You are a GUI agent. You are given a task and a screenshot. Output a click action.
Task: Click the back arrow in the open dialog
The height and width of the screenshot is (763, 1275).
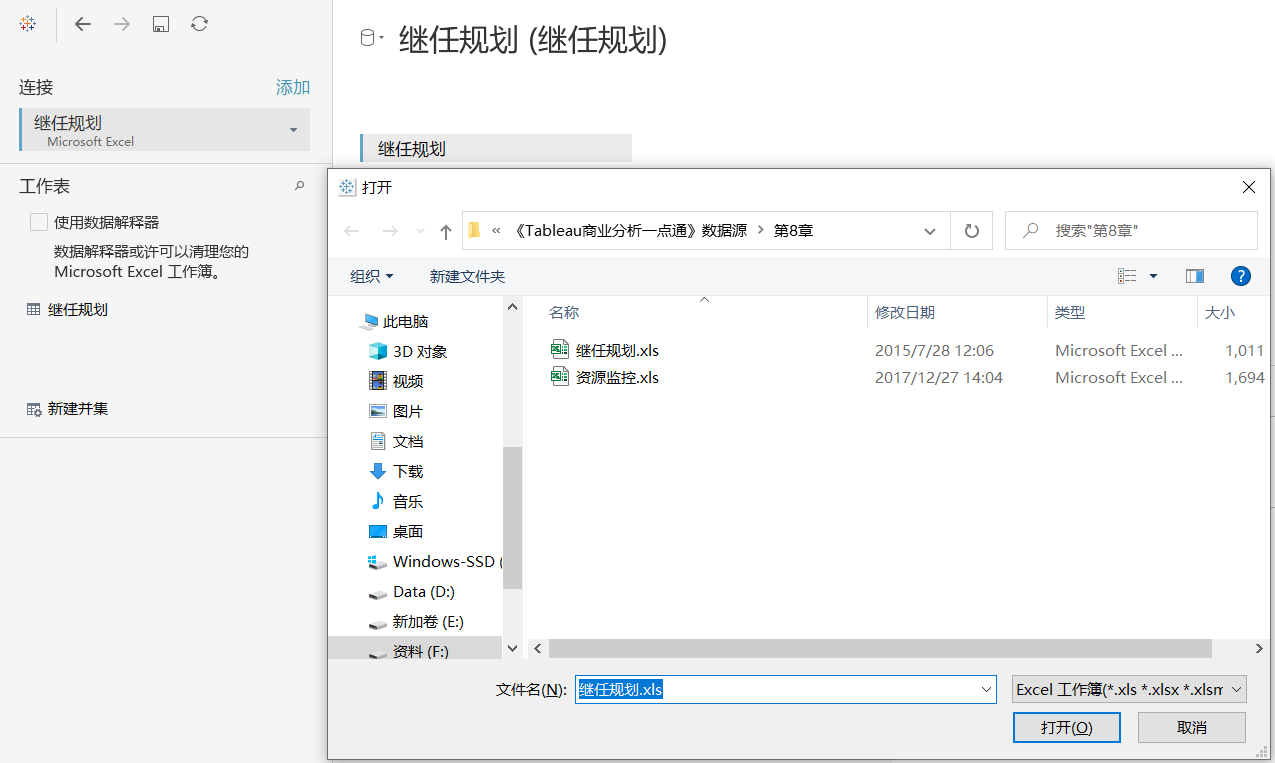click(x=352, y=231)
